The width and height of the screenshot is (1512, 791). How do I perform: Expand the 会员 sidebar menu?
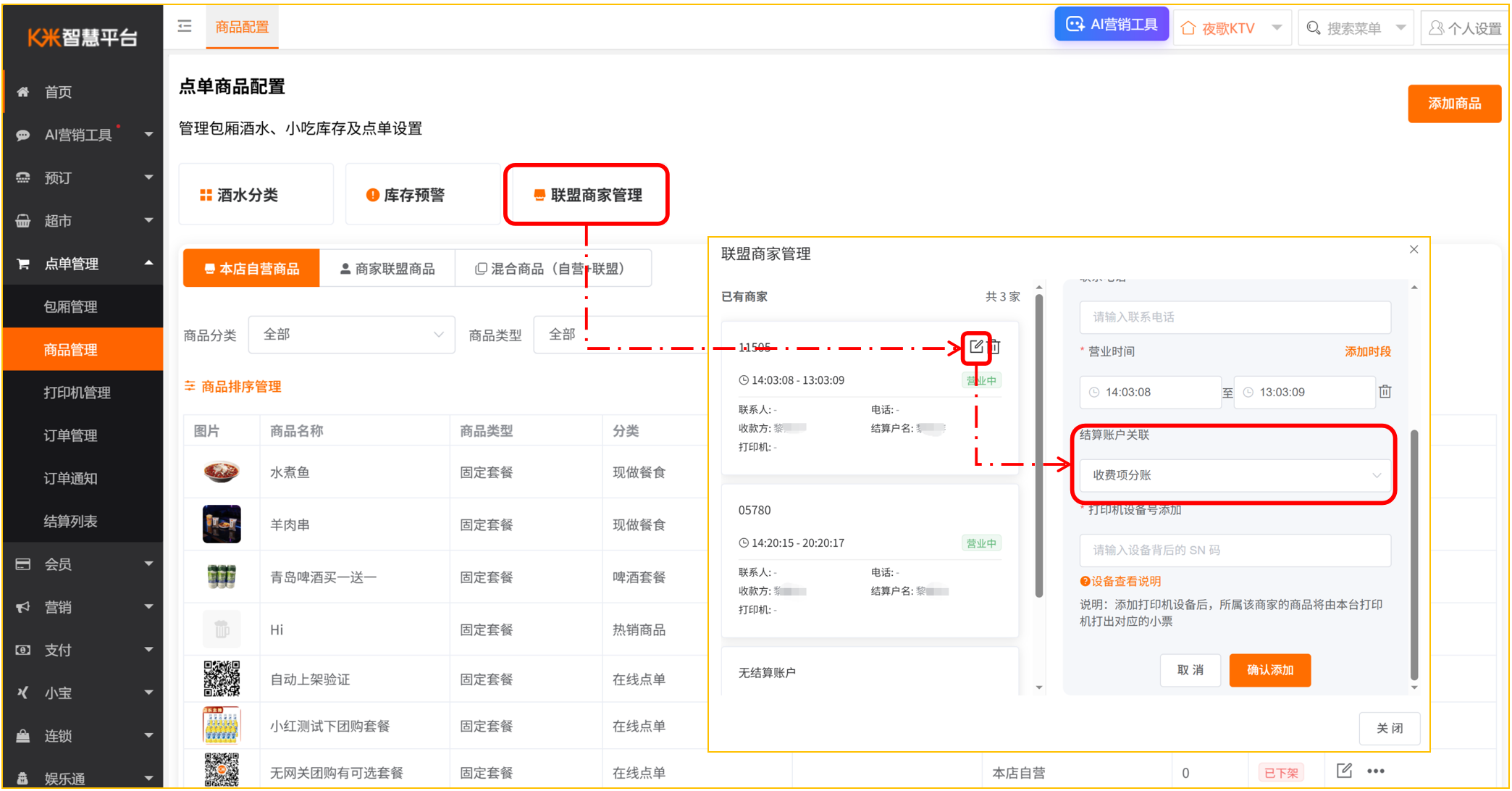tap(150, 564)
